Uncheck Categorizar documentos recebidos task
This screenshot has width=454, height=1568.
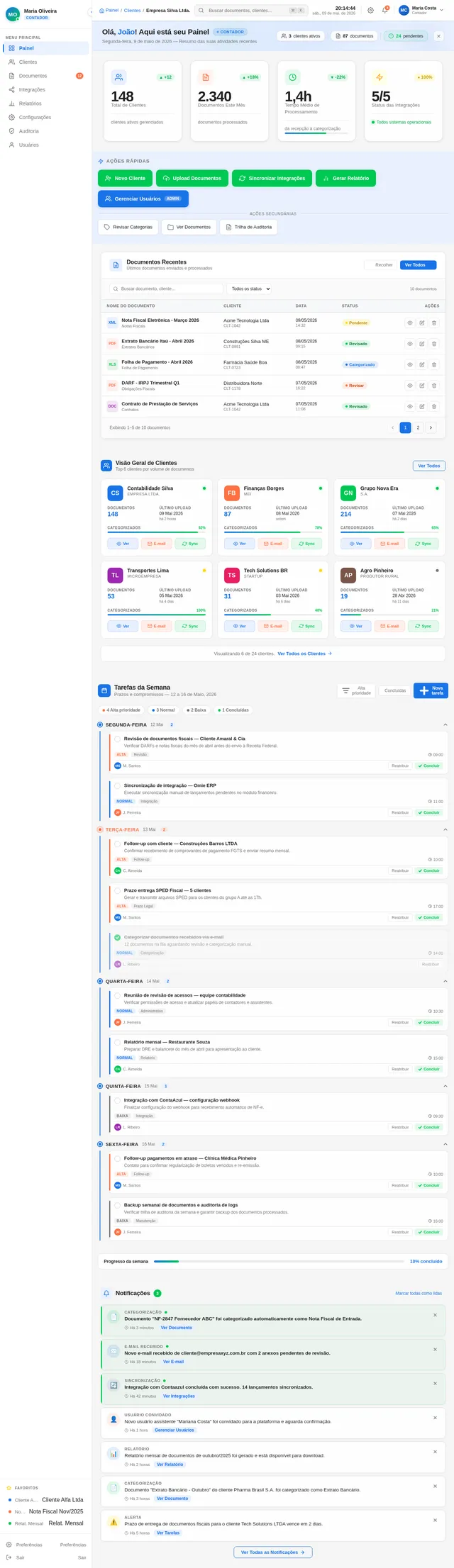[x=118, y=937]
